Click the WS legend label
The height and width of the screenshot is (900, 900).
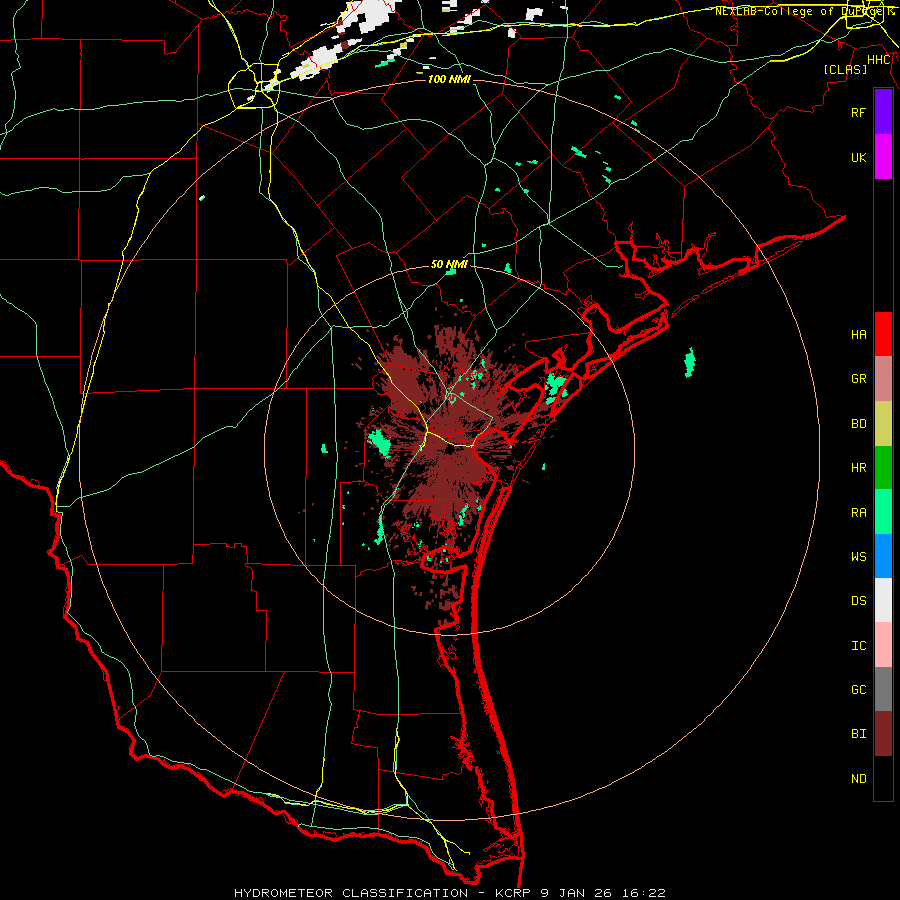pyautogui.click(x=858, y=557)
